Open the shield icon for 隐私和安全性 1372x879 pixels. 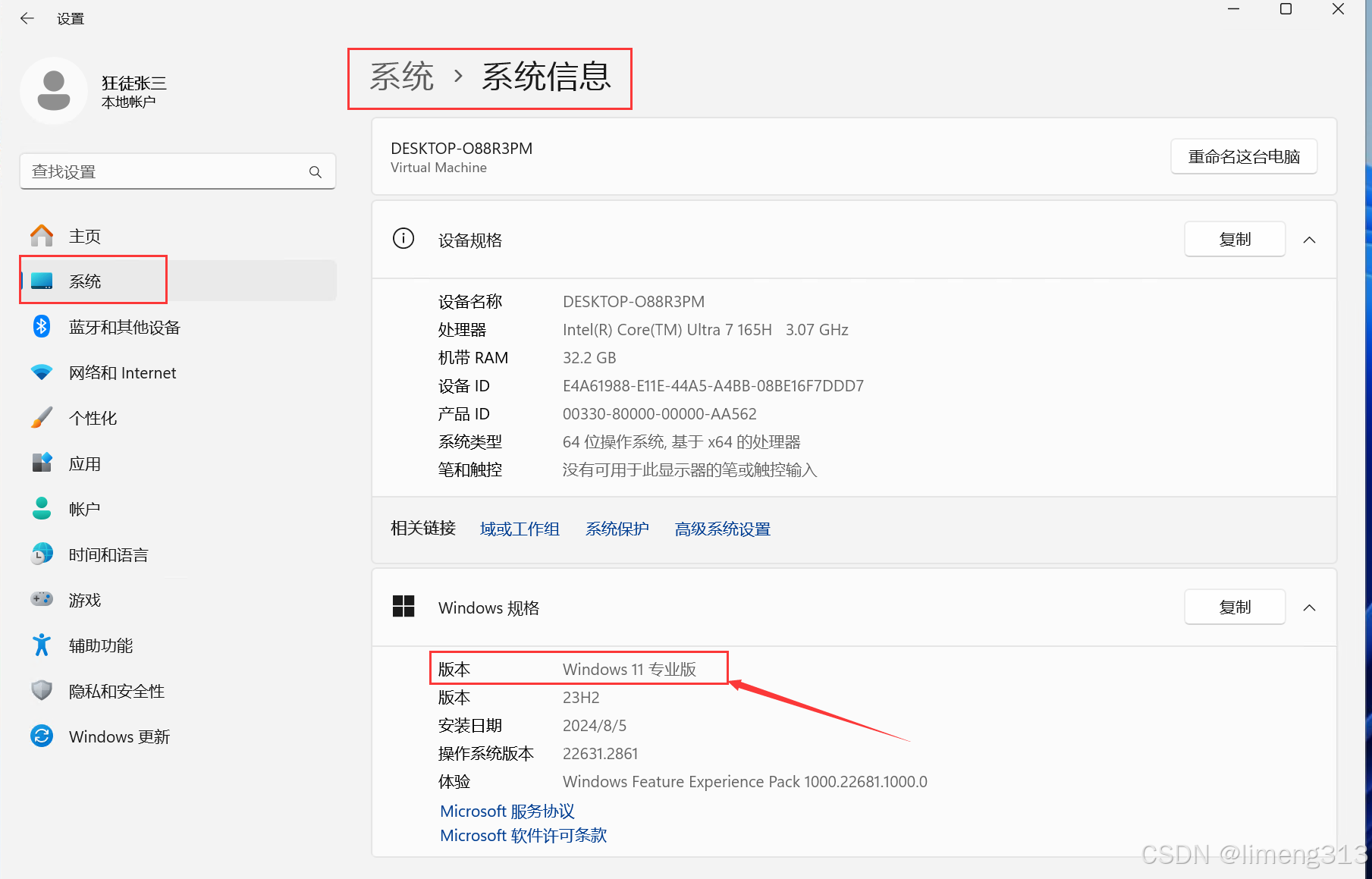(x=42, y=690)
